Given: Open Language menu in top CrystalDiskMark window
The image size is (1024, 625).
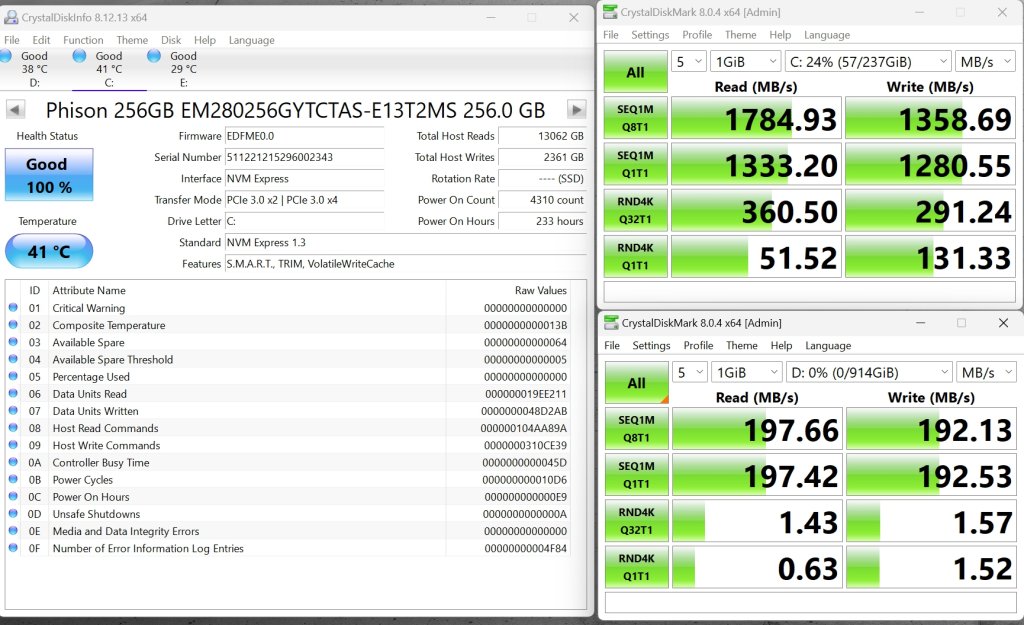Looking at the screenshot, I should click(x=827, y=35).
